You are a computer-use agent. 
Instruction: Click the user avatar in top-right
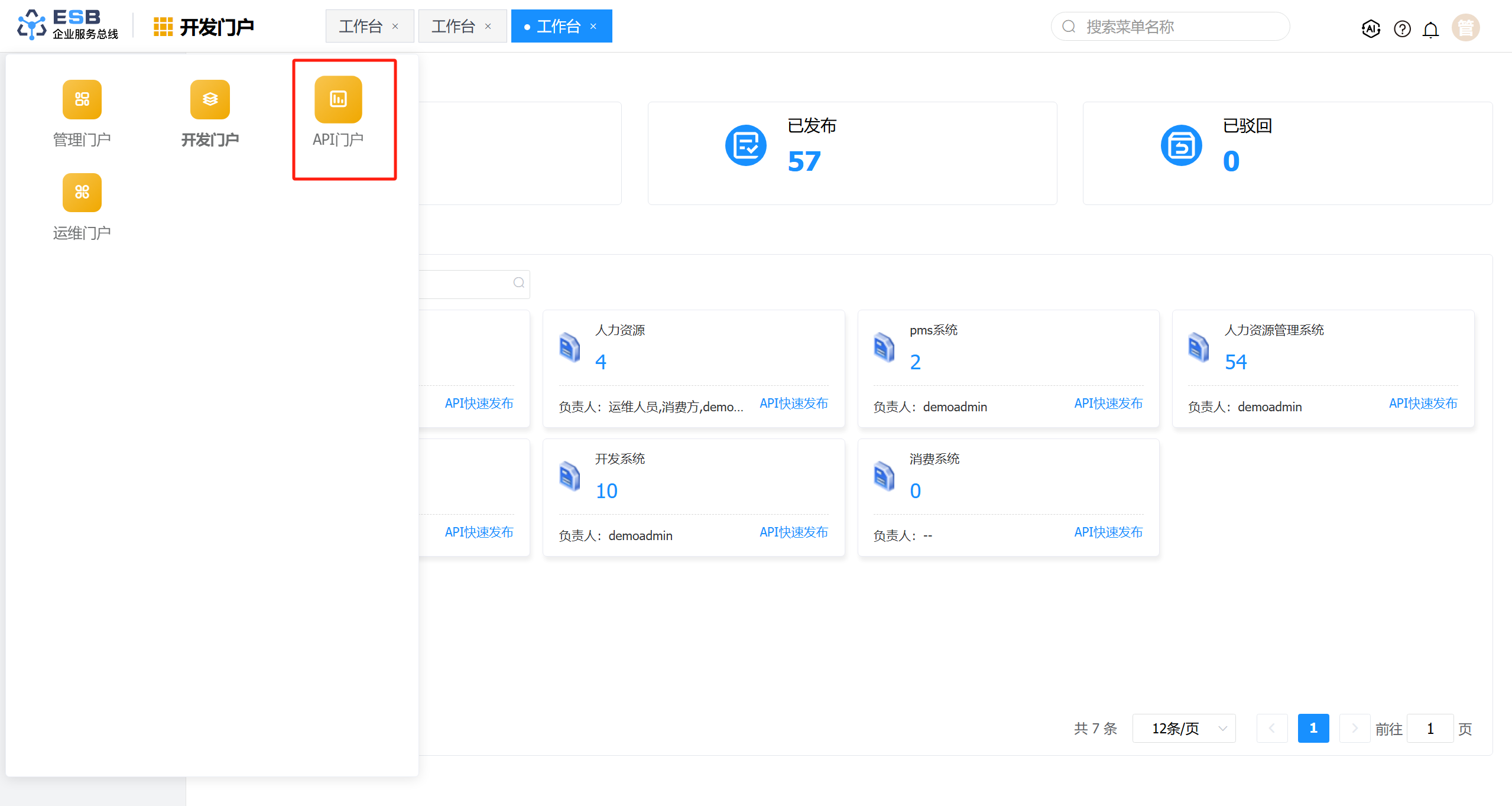pyautogui.click(x=1466, y=28)
